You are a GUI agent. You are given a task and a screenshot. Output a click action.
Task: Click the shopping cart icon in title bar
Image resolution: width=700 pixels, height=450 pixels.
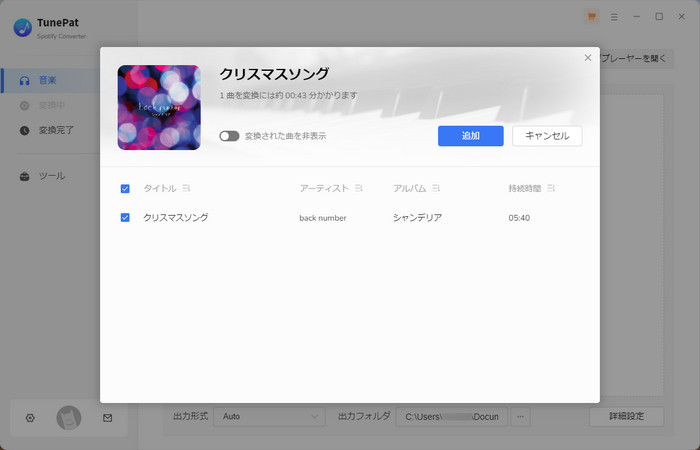(592, 17)
